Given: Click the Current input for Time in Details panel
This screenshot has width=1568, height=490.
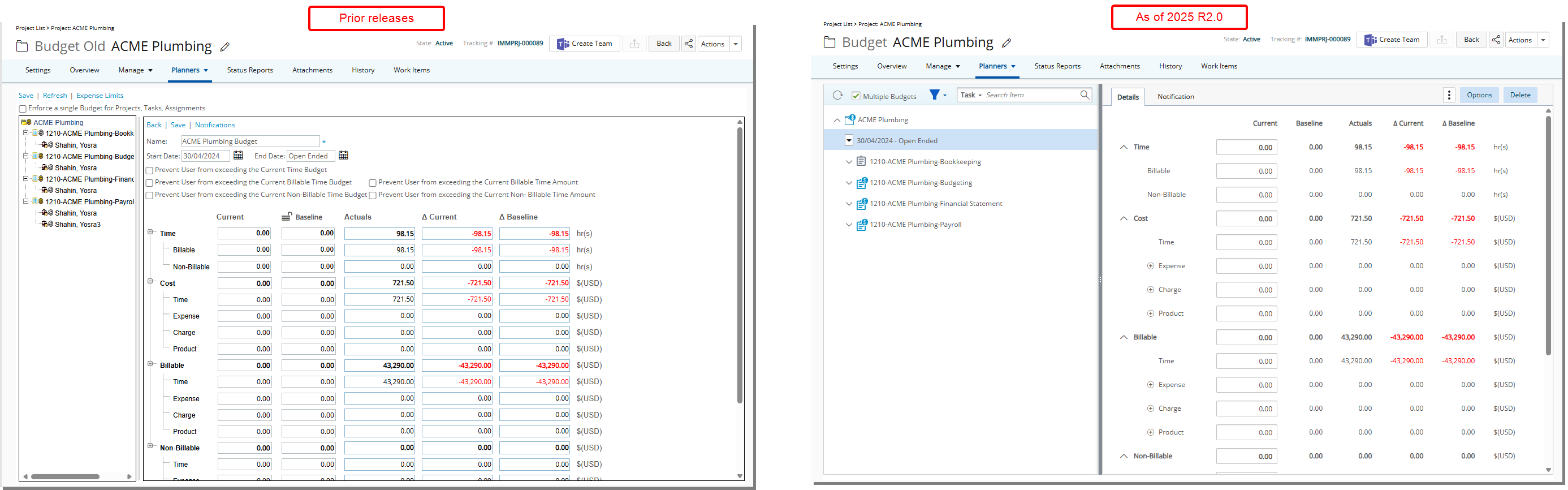Looking at the screenshot, I should (x=1246, y=148).
